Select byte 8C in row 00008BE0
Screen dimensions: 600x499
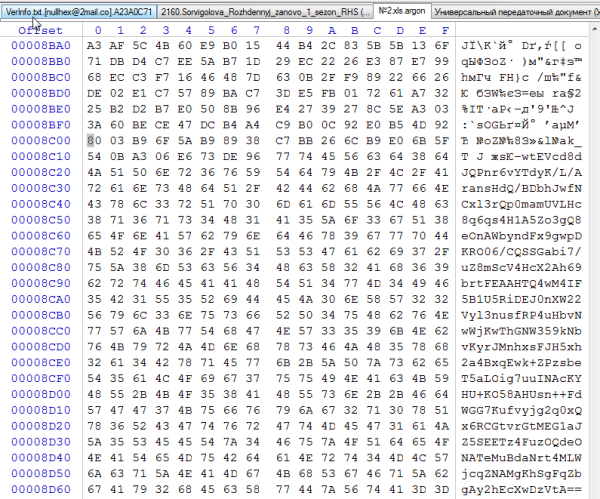373,109
